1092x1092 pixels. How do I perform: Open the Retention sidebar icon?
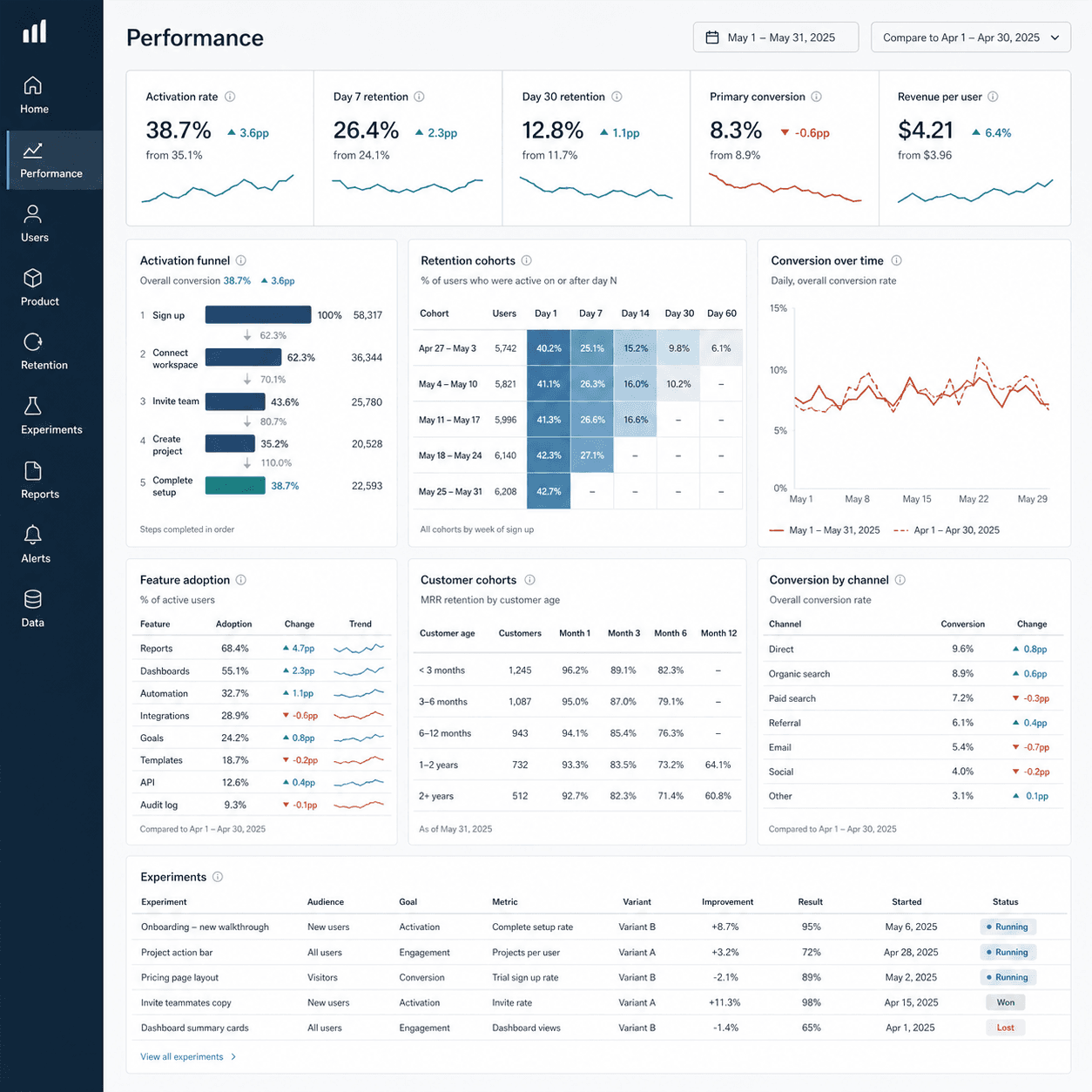33,341
